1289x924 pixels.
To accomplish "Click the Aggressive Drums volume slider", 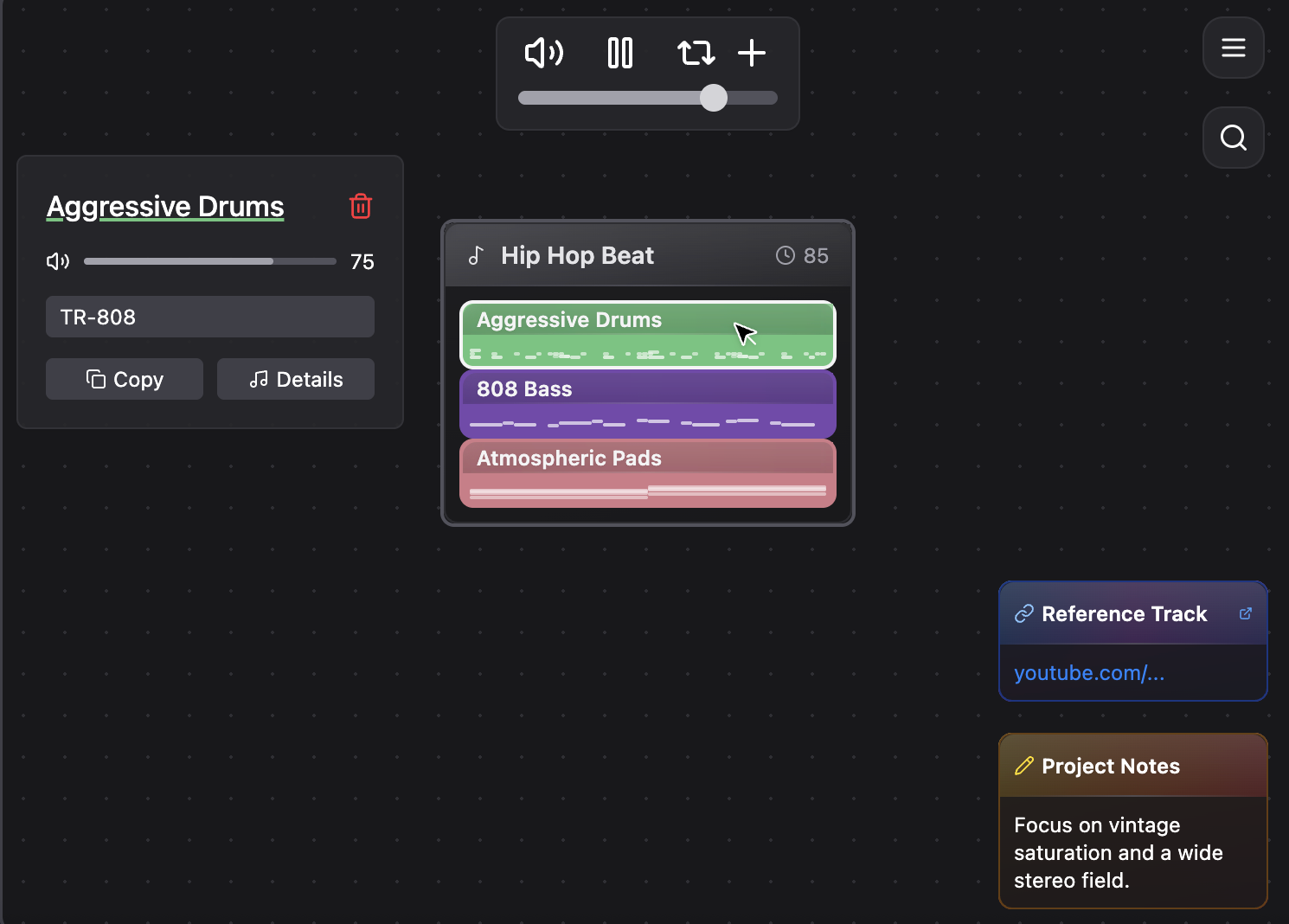I will 210,261.
